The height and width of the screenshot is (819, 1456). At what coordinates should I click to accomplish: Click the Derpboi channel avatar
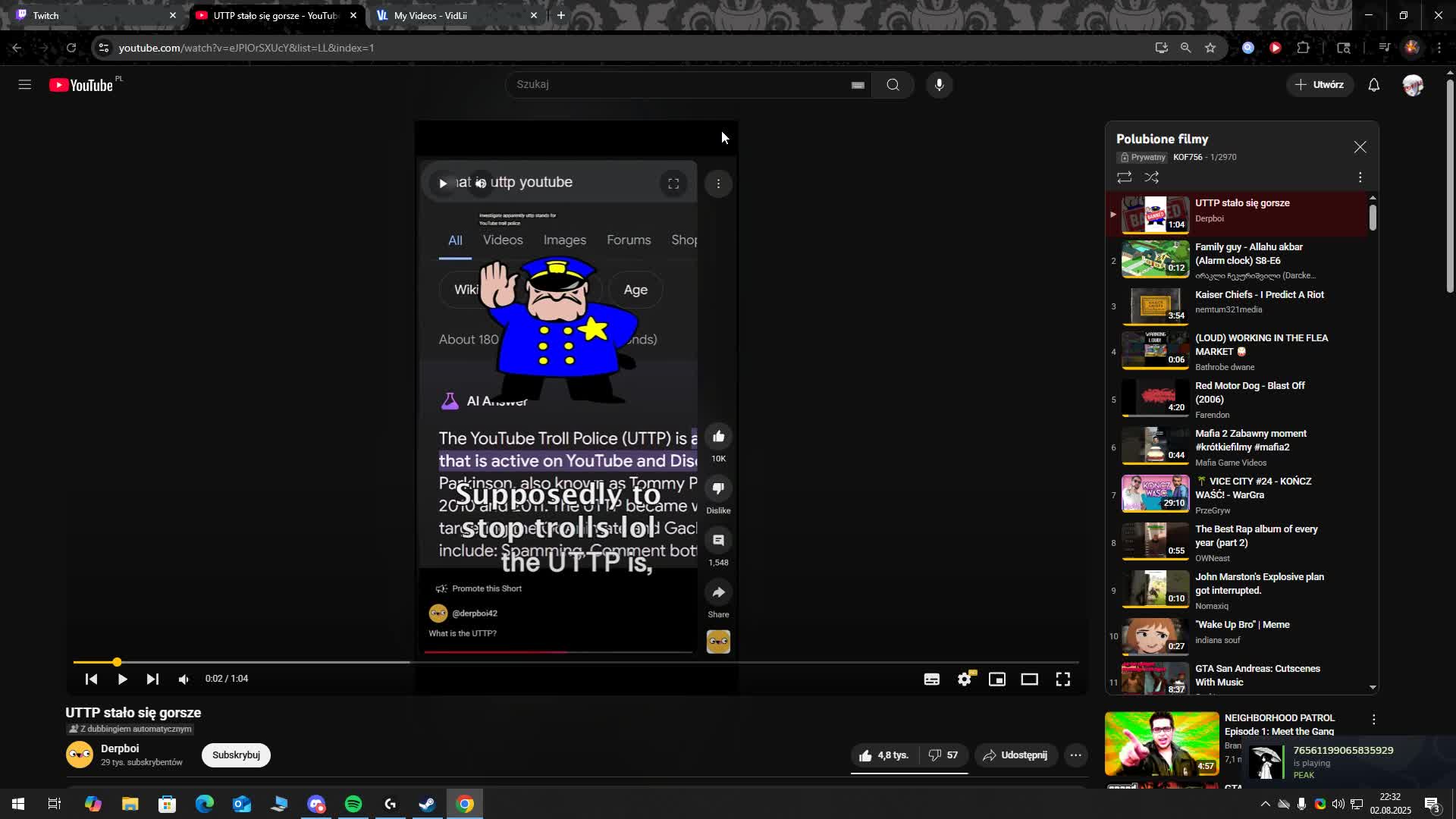coord(80,755)
